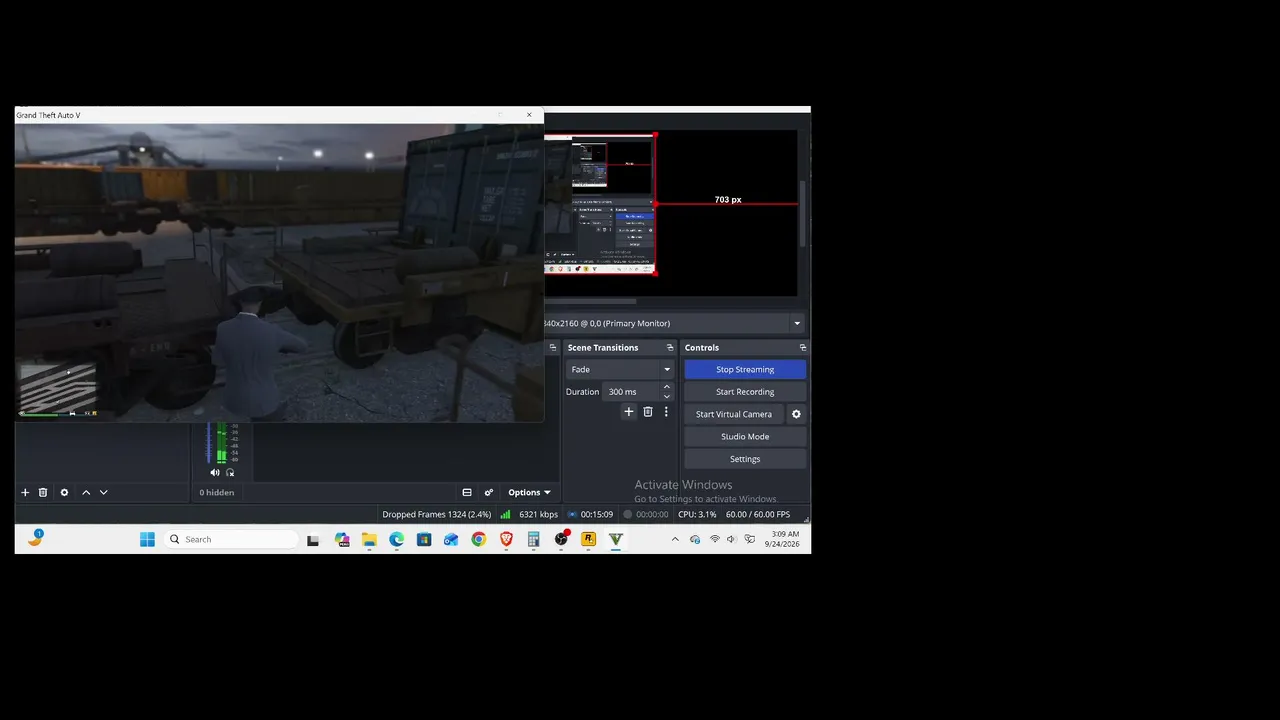Image resolution: width=1280 pixels, height=720 pixels.
Task: Open the mixer Options dropdown
Action: coord(529,492)
